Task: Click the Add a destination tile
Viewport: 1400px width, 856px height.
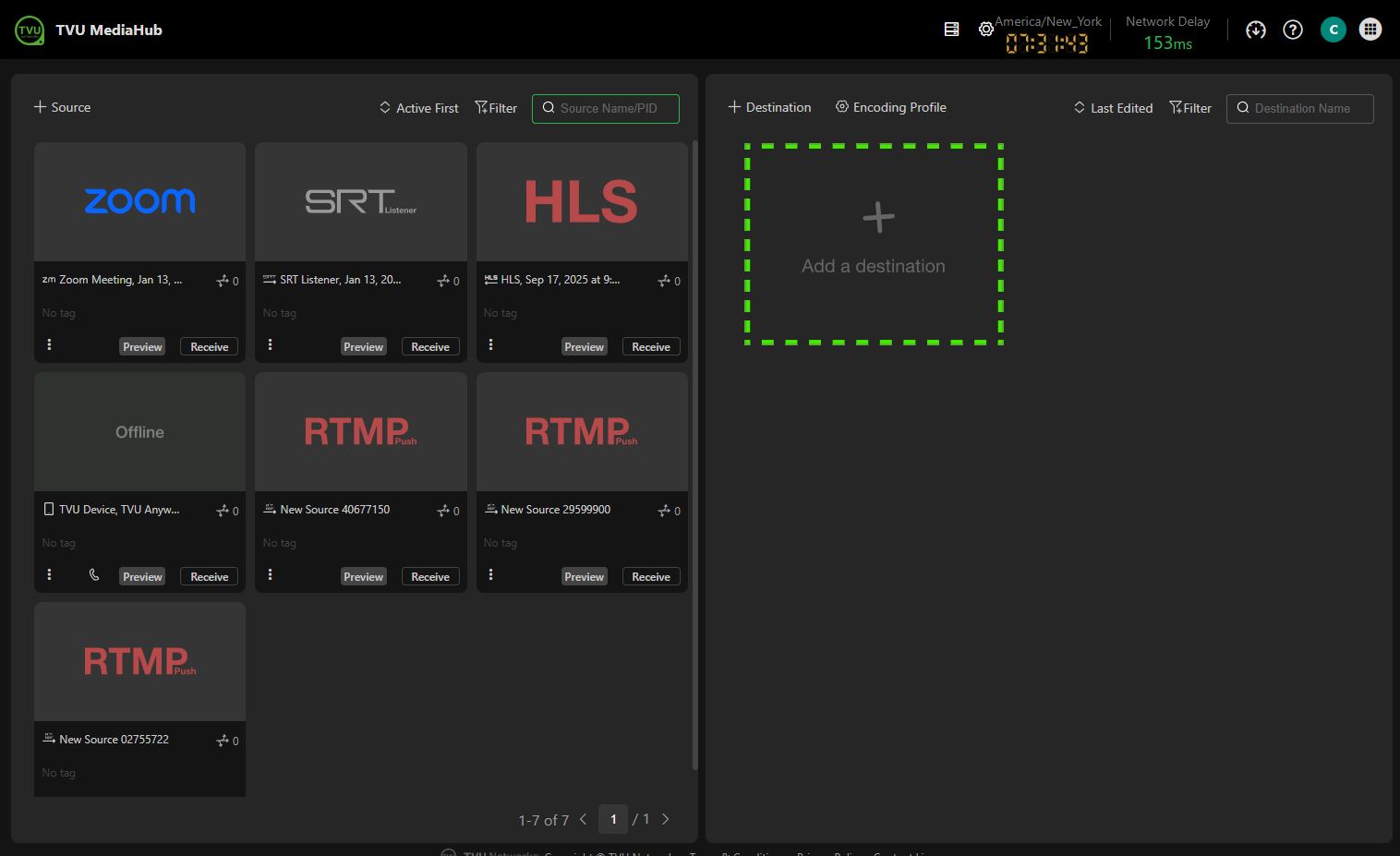Action: 874,244
